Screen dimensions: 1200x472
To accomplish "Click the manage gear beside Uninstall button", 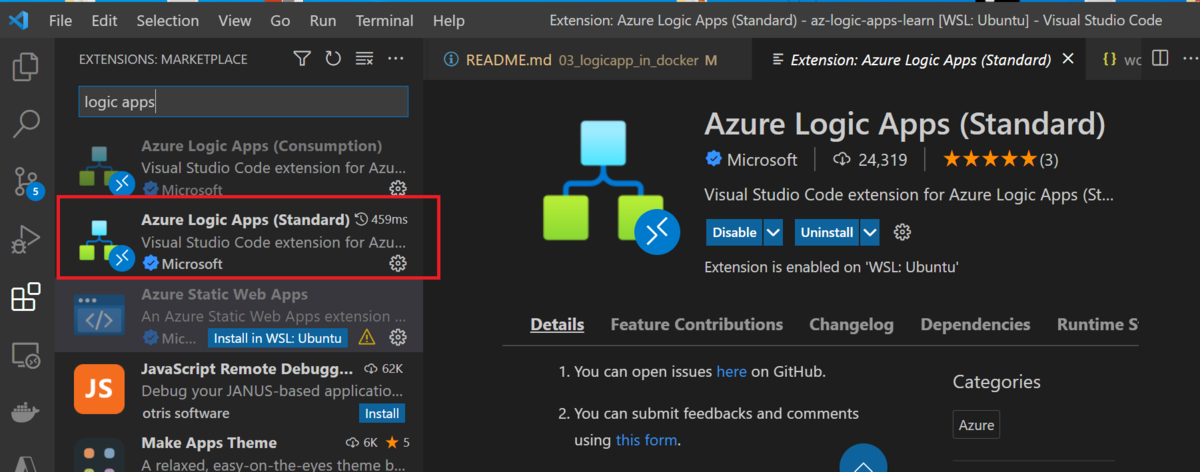I will [902, 232].
